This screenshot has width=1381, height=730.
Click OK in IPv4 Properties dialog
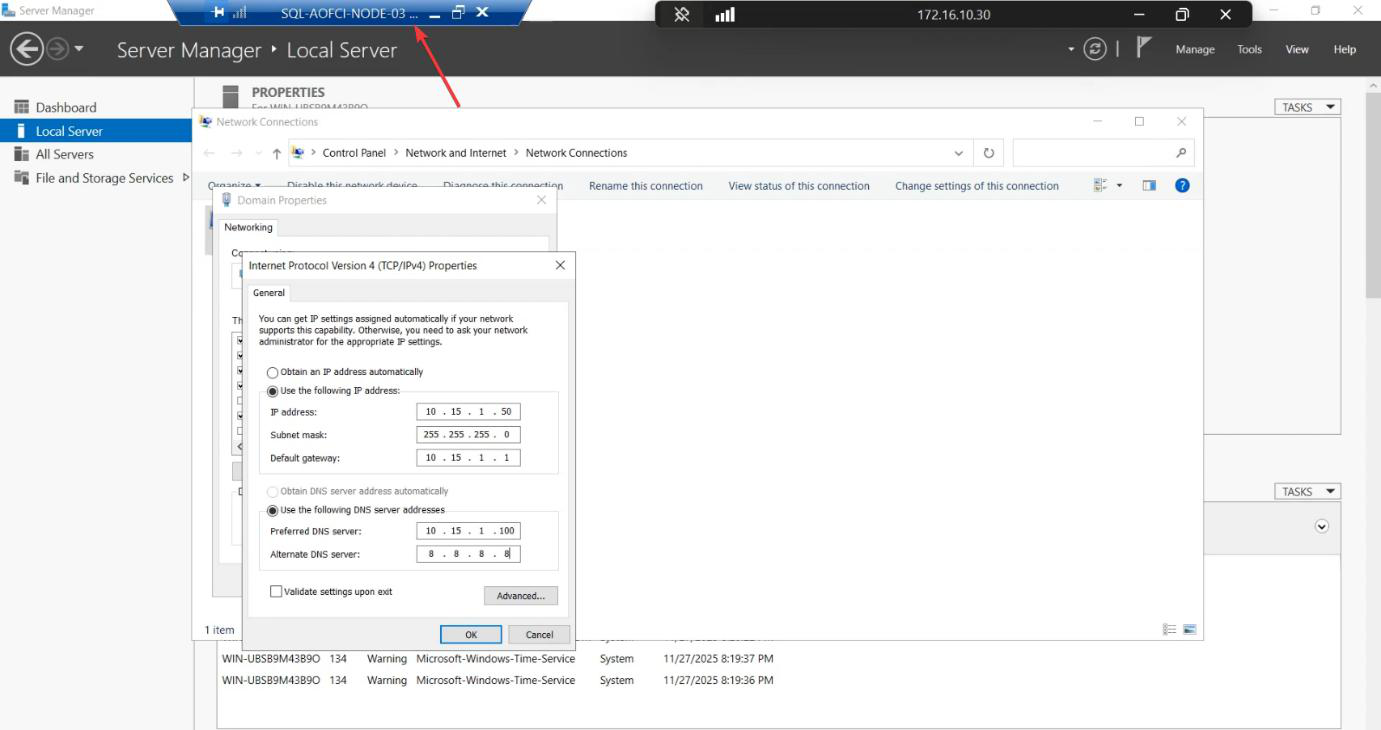[471, 635]
